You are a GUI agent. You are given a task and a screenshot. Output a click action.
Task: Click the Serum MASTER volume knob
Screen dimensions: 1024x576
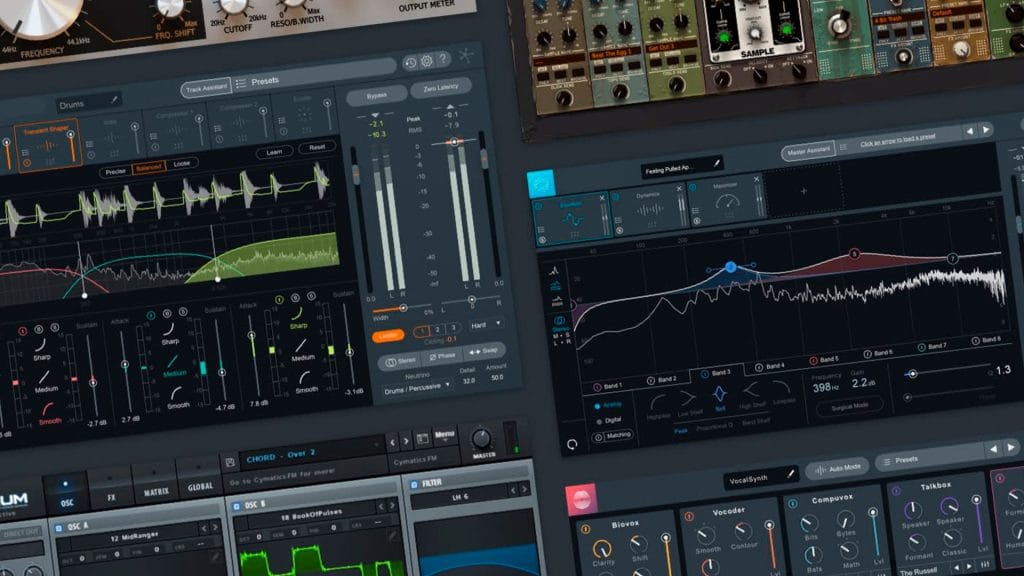tap(481, 438)
